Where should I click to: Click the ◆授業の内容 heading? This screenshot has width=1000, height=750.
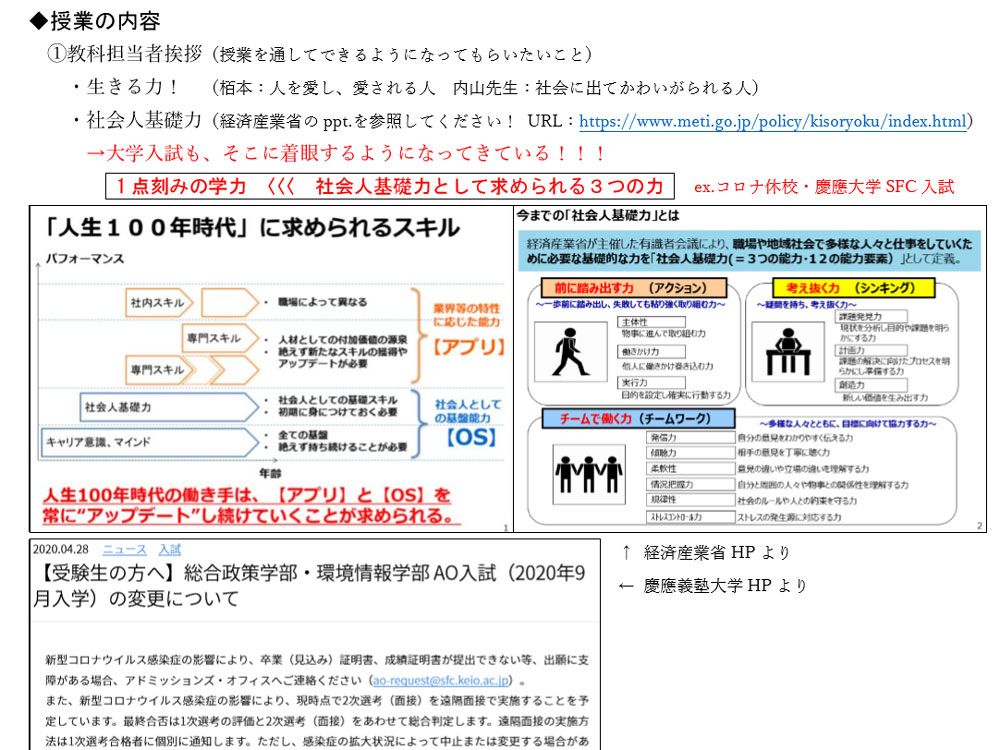pos(95,21)
